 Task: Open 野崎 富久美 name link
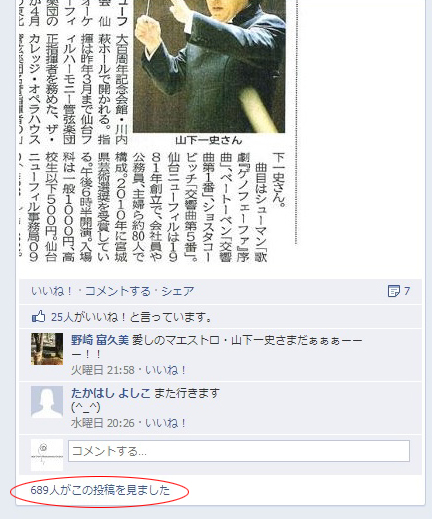(100, 340)
